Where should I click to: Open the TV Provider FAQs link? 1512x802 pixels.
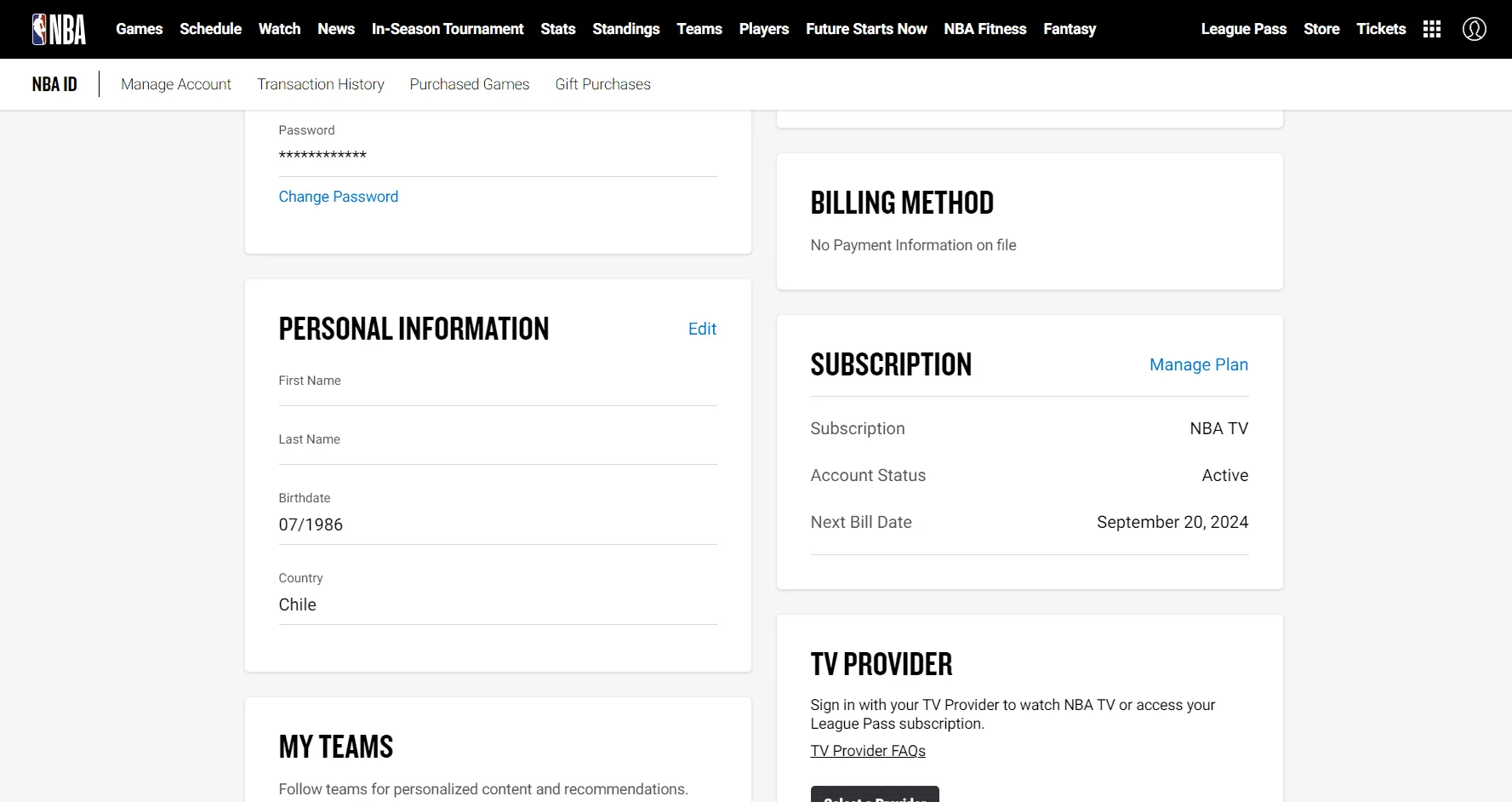coord(868,751)
